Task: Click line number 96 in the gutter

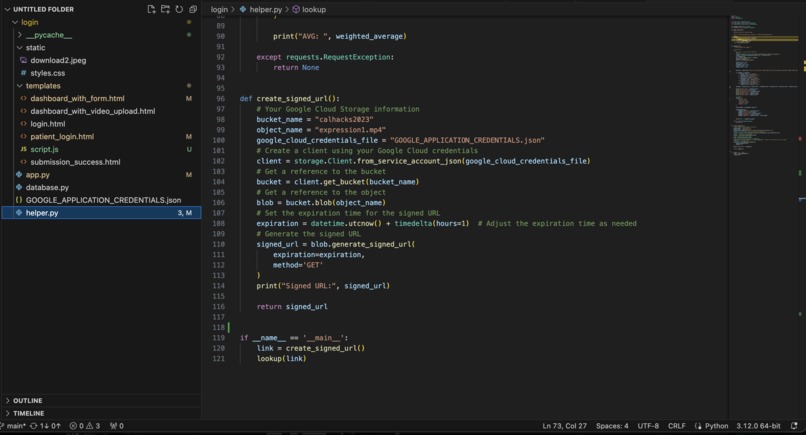Action: click(x=220, y=99)
